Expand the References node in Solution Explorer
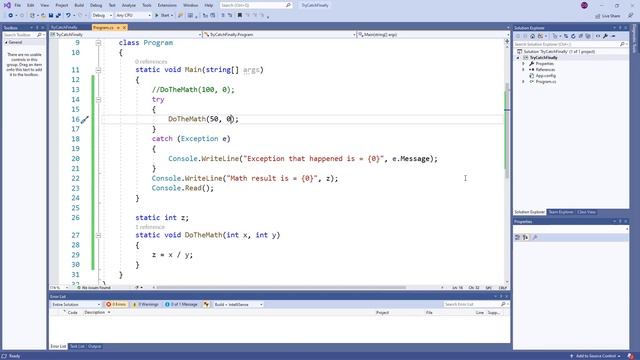The image size is (640, 360). 524,70
